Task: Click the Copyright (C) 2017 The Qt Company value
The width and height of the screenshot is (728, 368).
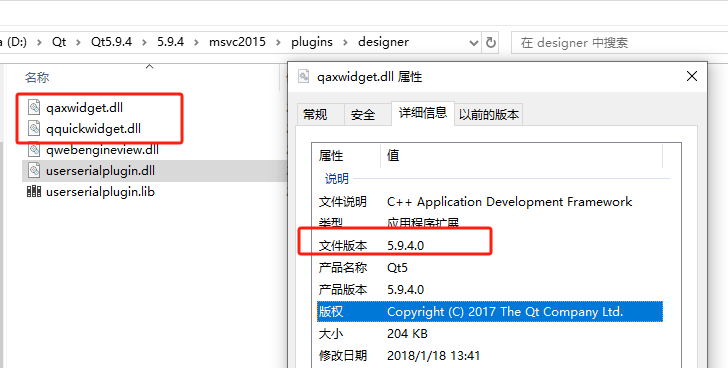Action: coord(505,312)
